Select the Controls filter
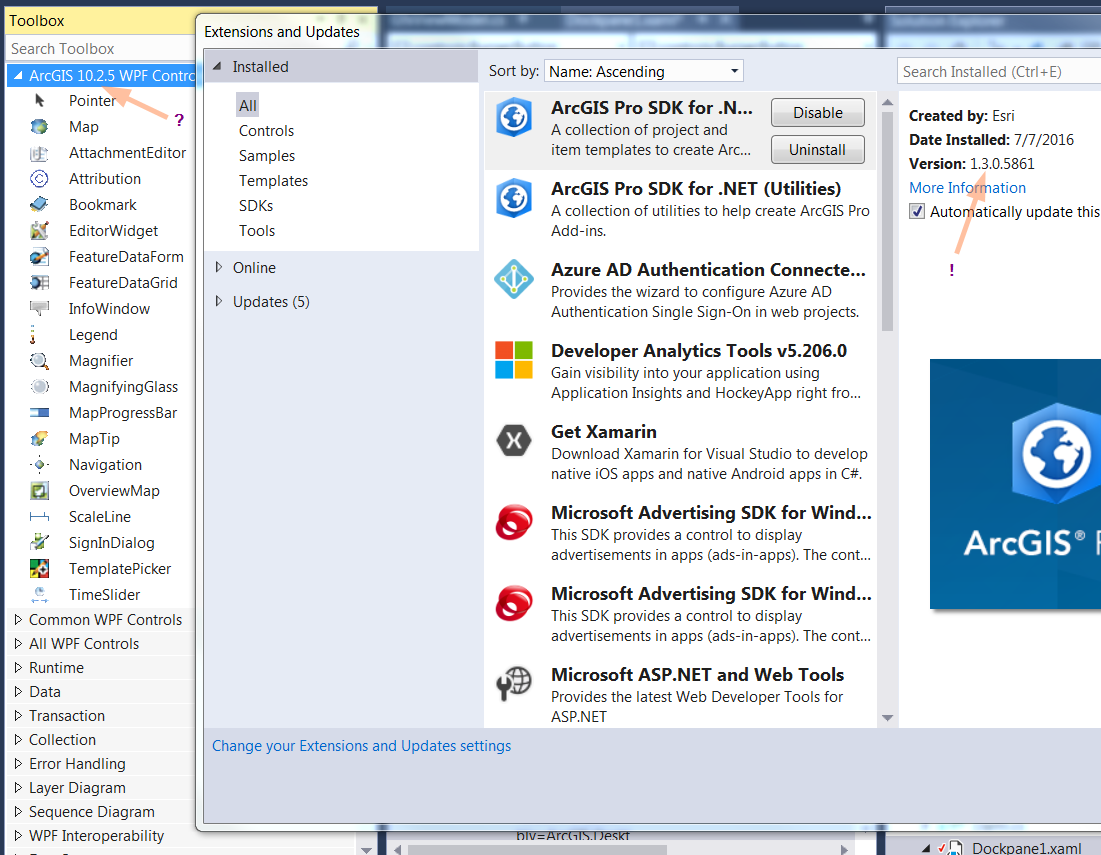The width and height of the screenshot is (1101, 855). (x=266, y=131)
